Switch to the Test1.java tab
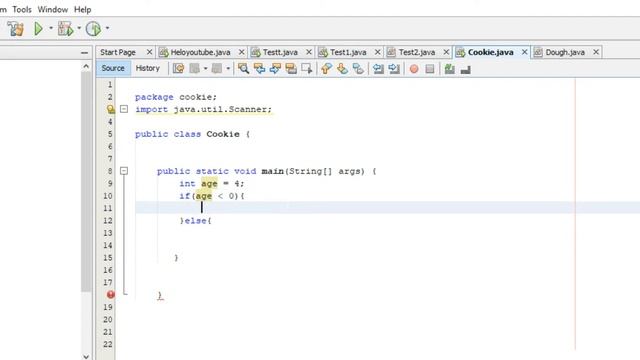 [x=348, y=52]
